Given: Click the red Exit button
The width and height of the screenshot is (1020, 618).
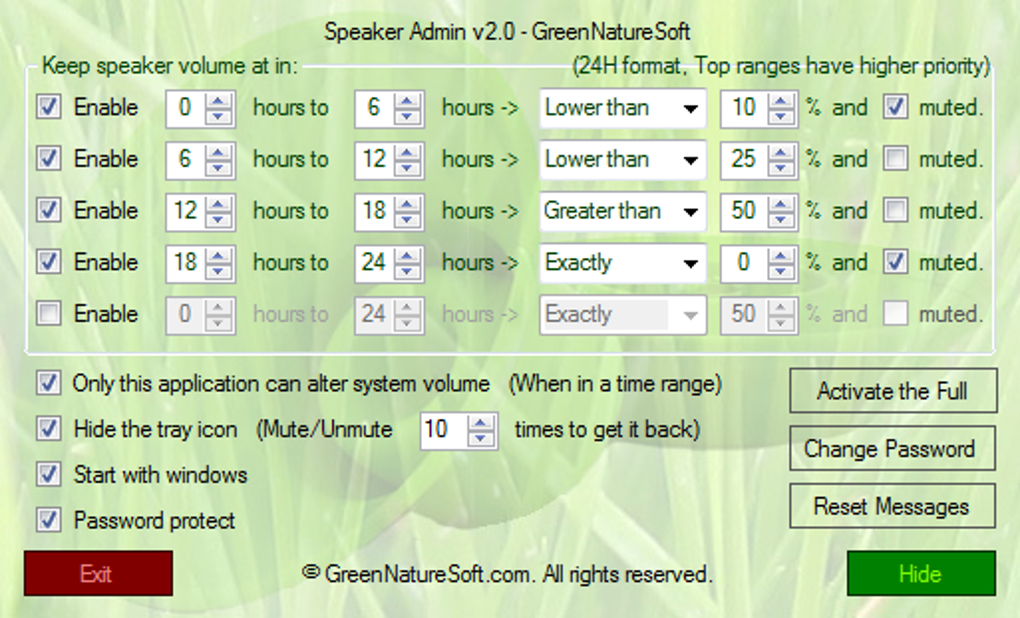Looking at the screenshot, I should 98,574.
